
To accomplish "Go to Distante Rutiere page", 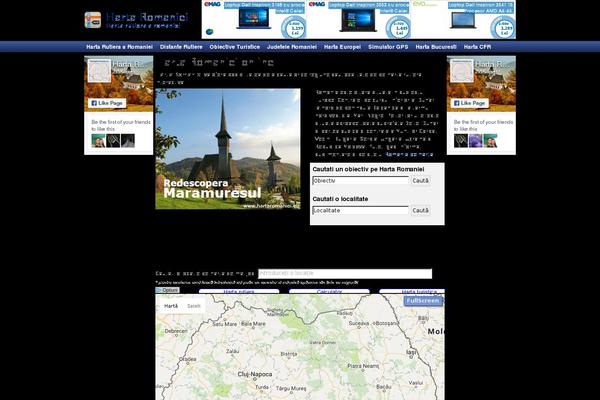I will (181, 47).
